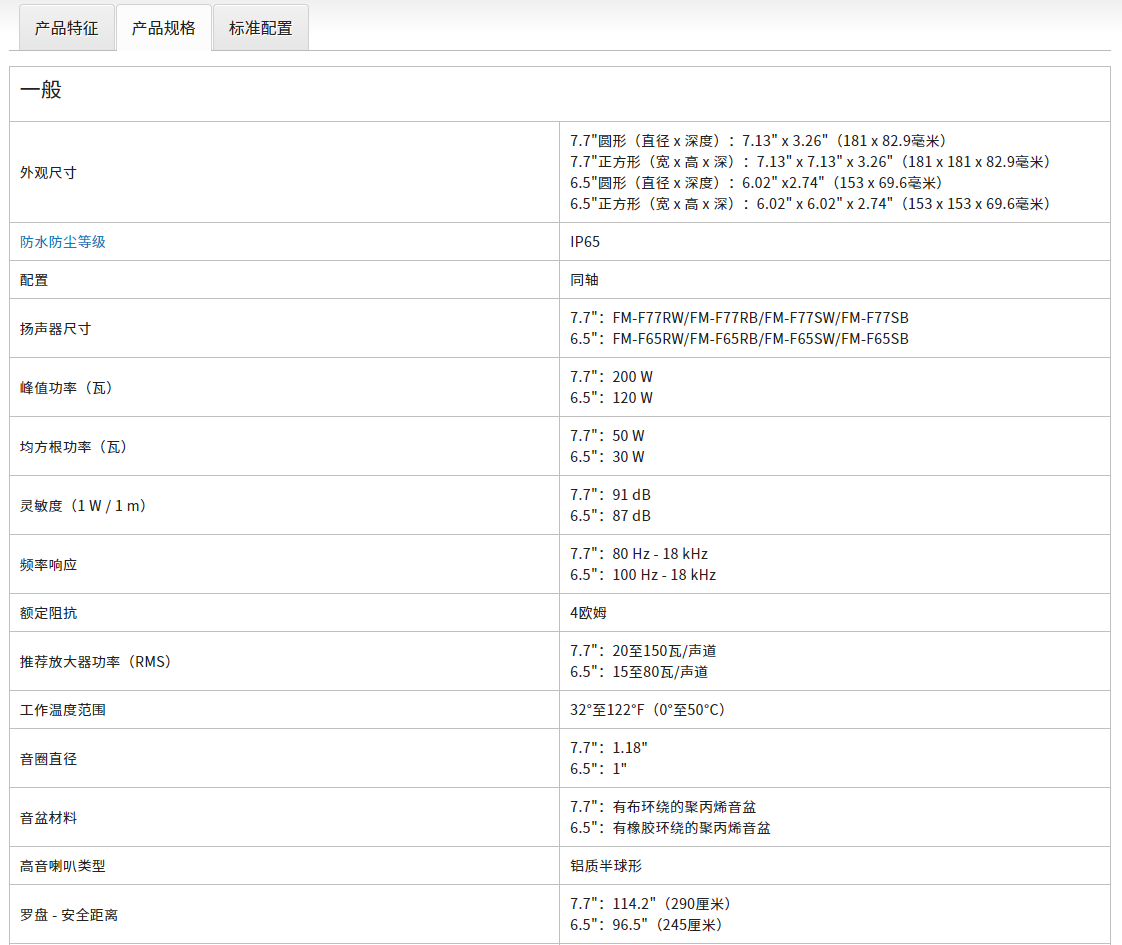Click the 推荐放大器功率（RMS） label

95,661
